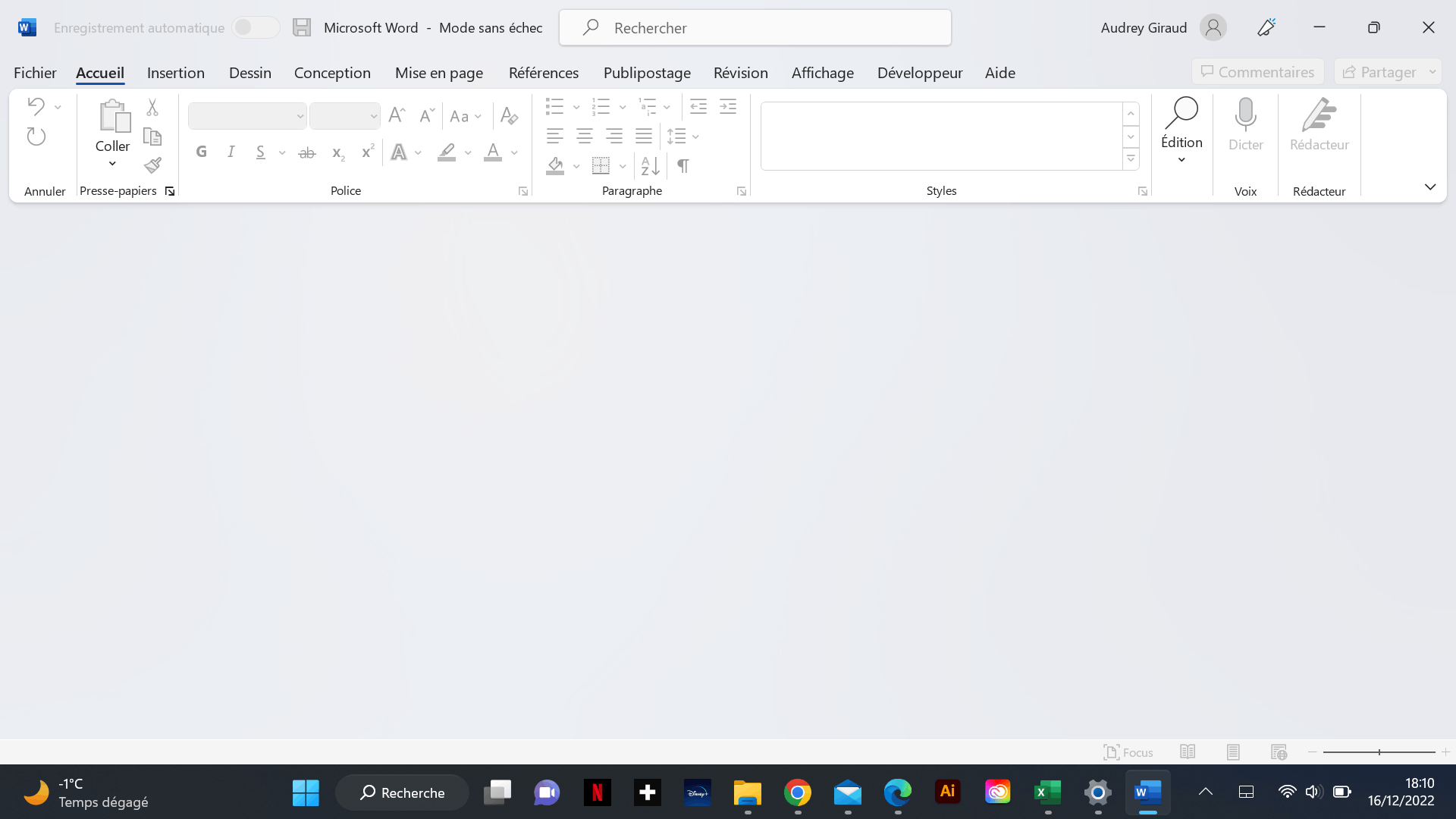Switch to the Mise en page tab
The height and width of the screenshot is (819, 1456).
pyautogui.click(x=439, y=73)
